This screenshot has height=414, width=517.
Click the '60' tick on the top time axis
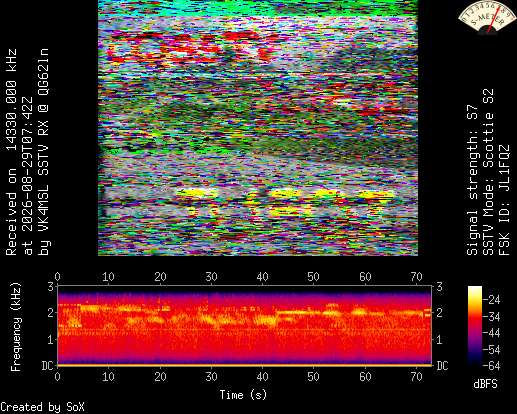[365, 277]
